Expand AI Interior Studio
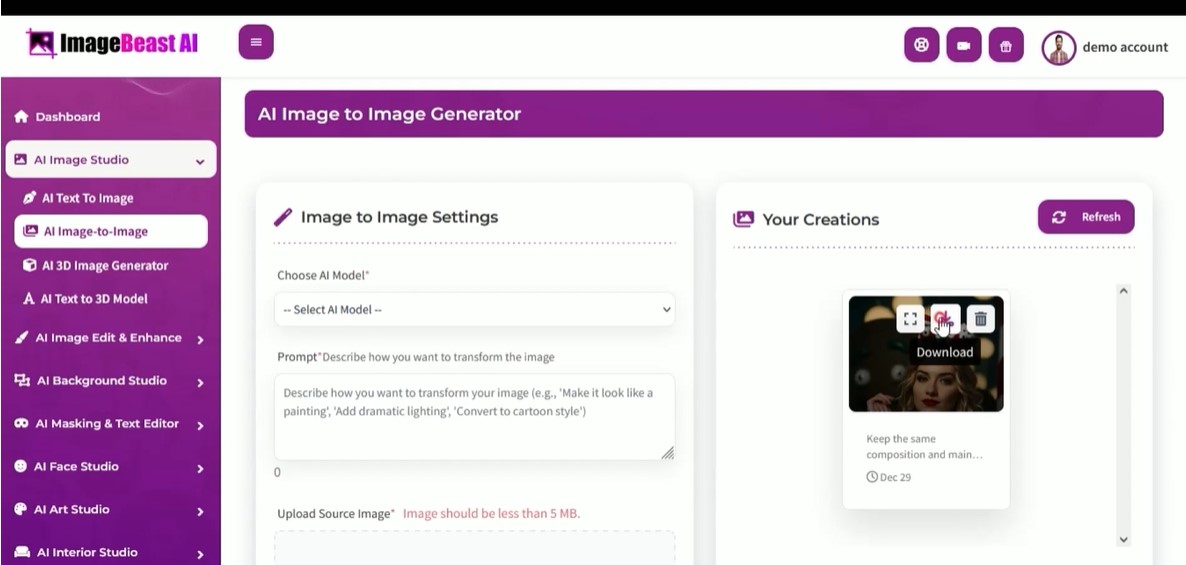 [x=110, y=553]
